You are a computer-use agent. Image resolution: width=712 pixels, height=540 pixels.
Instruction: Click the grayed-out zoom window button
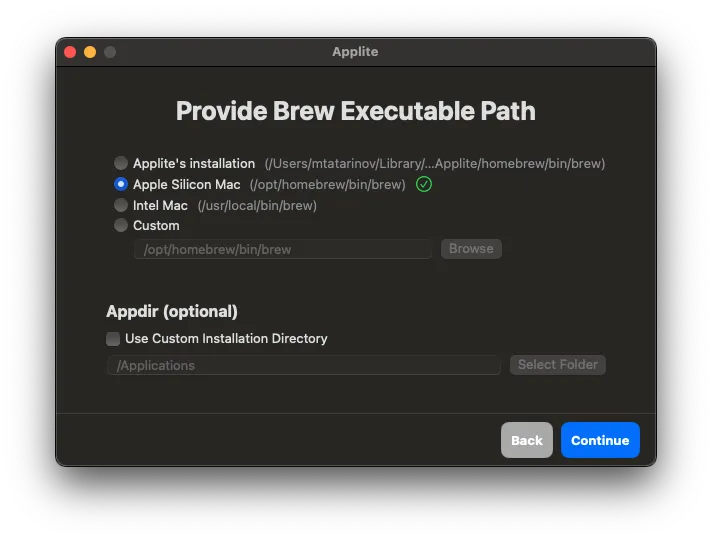pos(110,52)
